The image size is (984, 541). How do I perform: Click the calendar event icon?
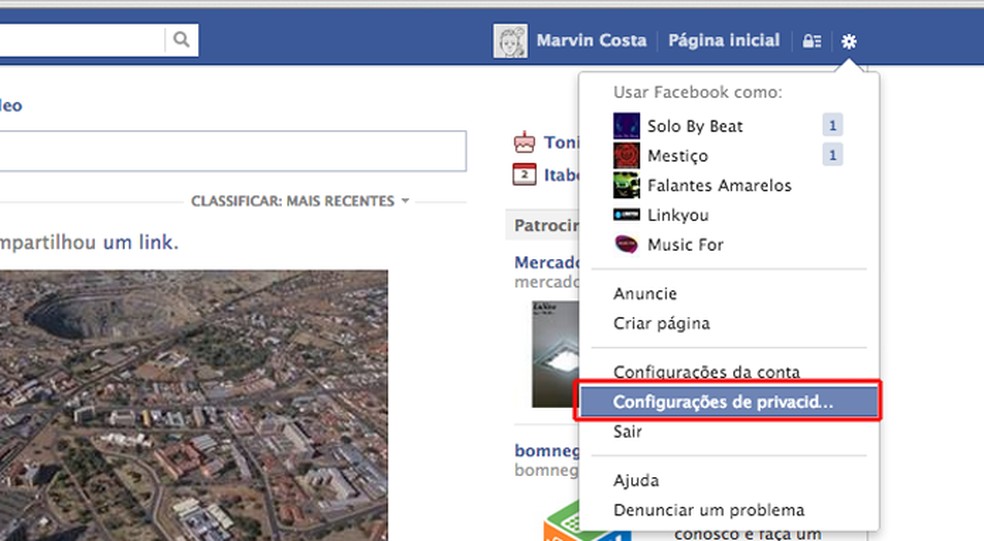525,174
